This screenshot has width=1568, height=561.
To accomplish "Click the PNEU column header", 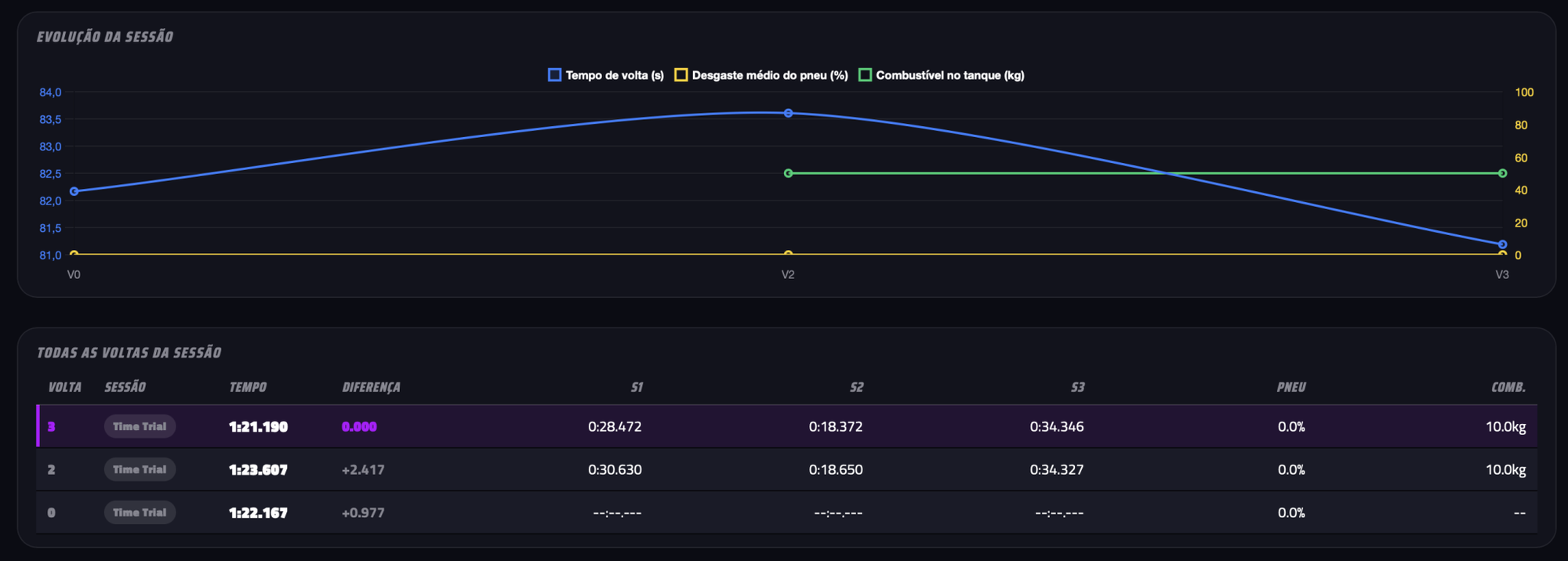I will (x=1290, y=387).
